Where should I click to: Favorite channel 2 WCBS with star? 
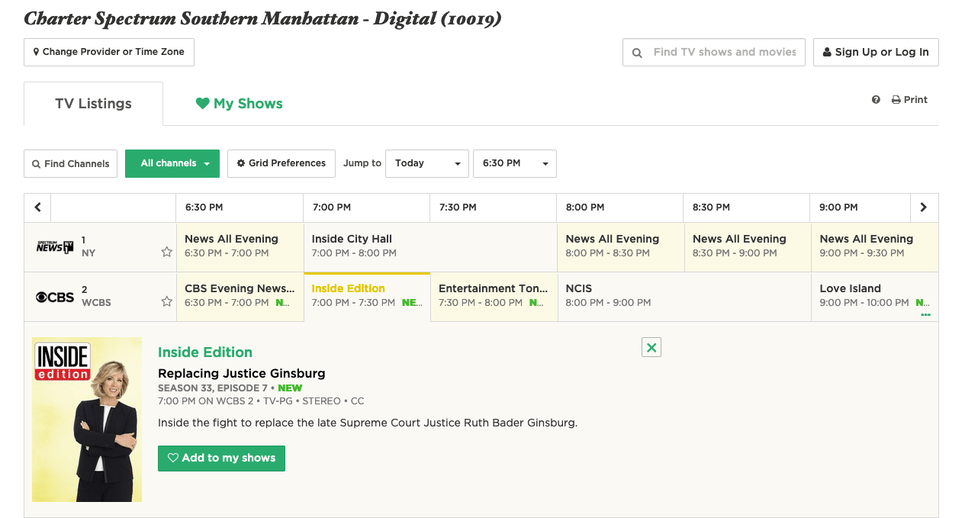tap(166, 301)
